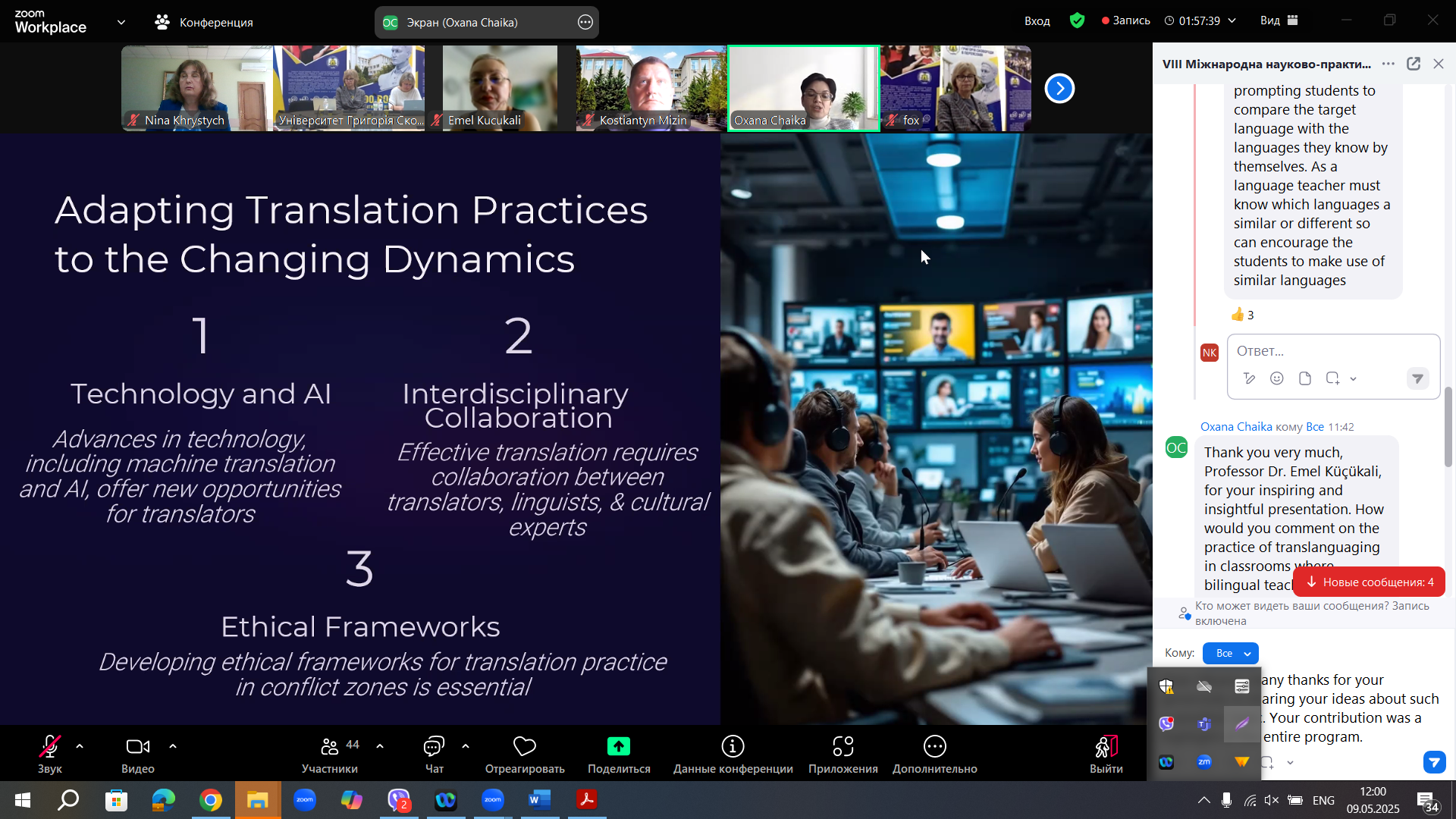Leave the meeting via Выйти
The width and height of the screenshot is (1456, 819).
[1106, 755]
